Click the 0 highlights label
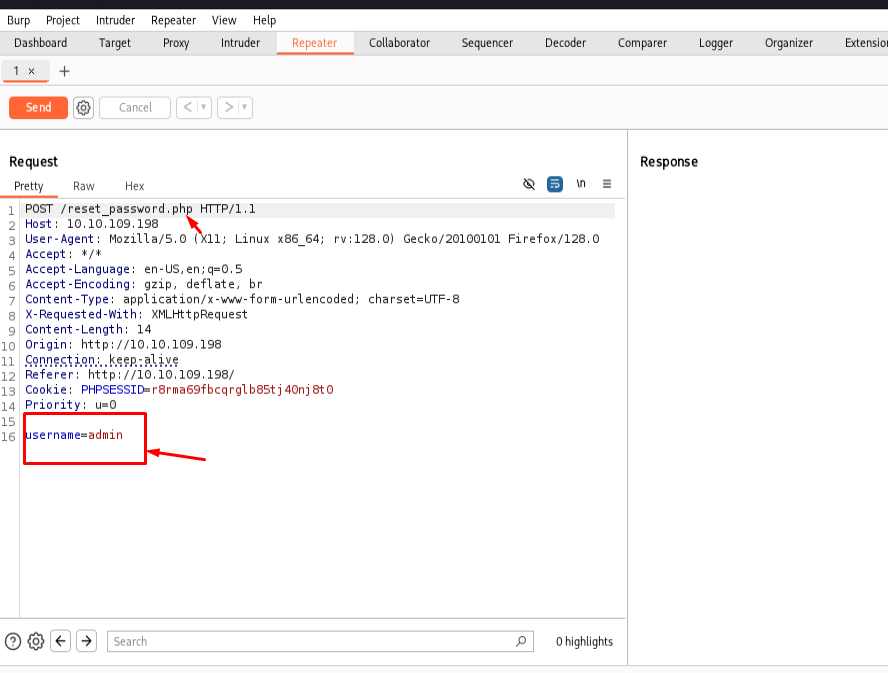This screenshot has width=888, height=673. tap(584, 641)
